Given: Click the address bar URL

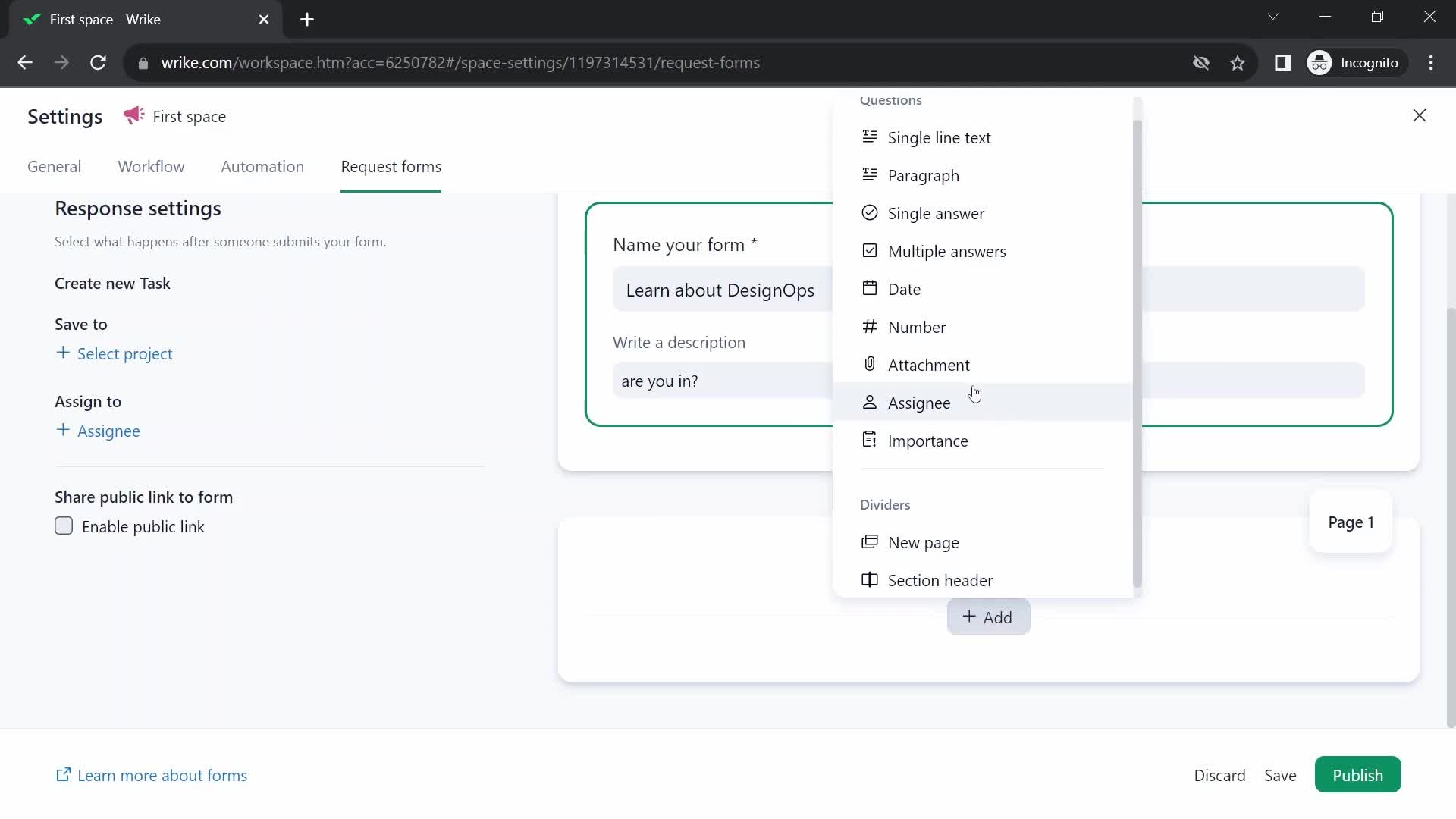Looking at the screenshot, I should [x=460, y=63].
